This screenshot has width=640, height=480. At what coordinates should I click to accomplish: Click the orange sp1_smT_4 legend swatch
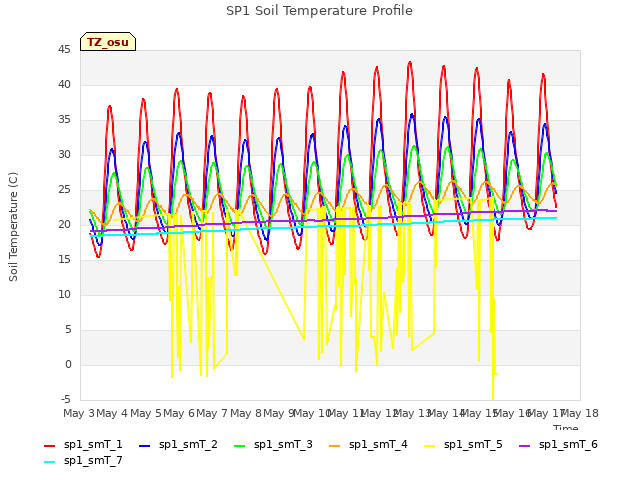point(335,446)
